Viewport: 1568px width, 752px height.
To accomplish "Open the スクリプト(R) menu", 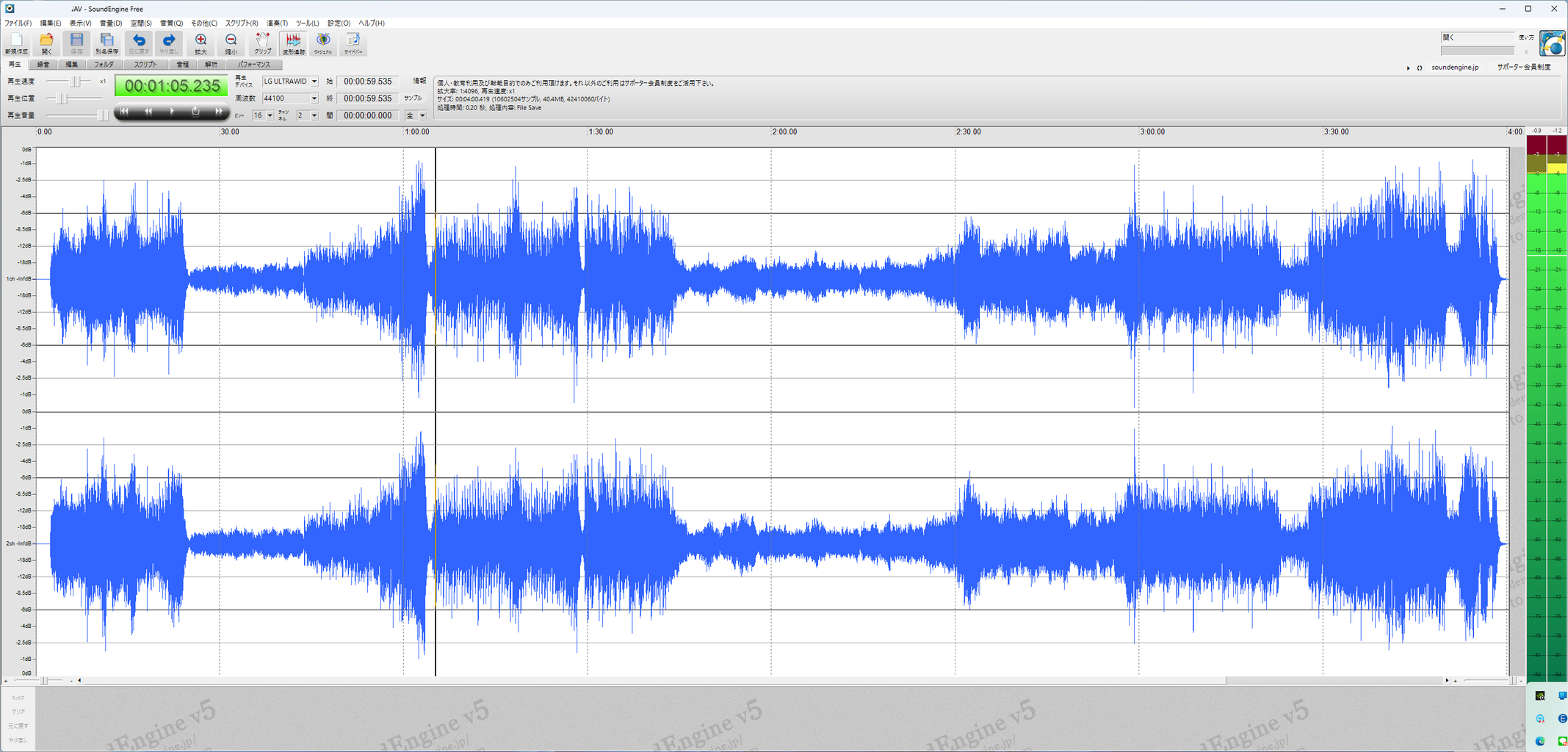I will [242, 23].
